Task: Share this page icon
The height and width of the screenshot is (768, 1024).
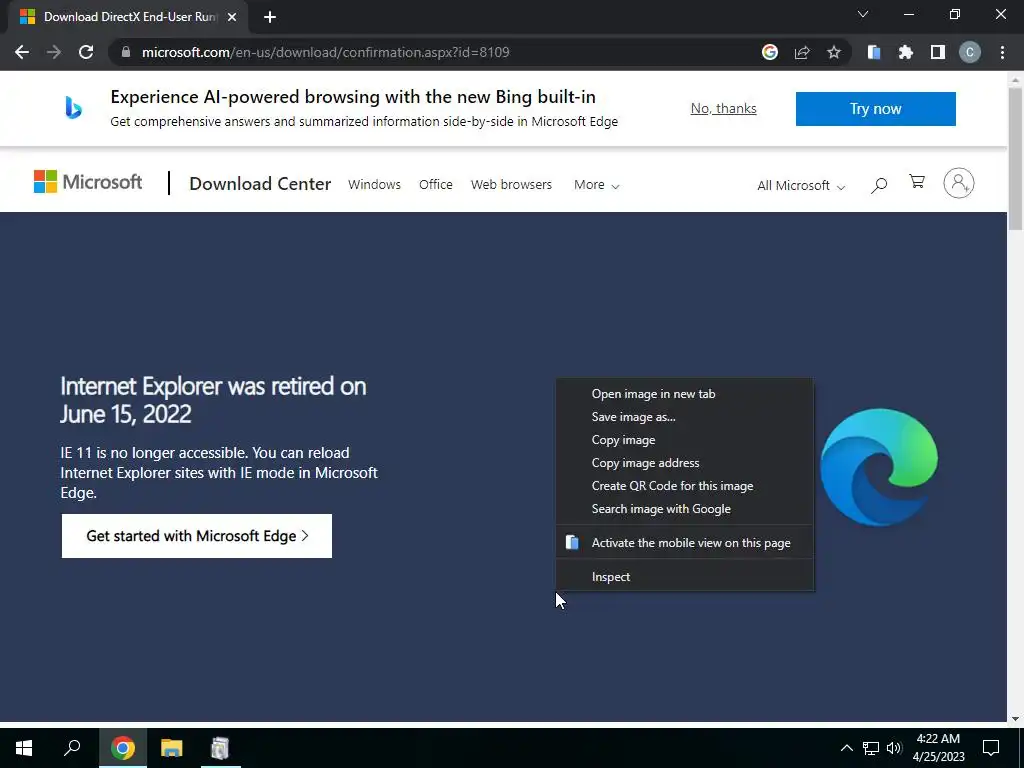Action: pyautogui.click(x=802, y=52)
